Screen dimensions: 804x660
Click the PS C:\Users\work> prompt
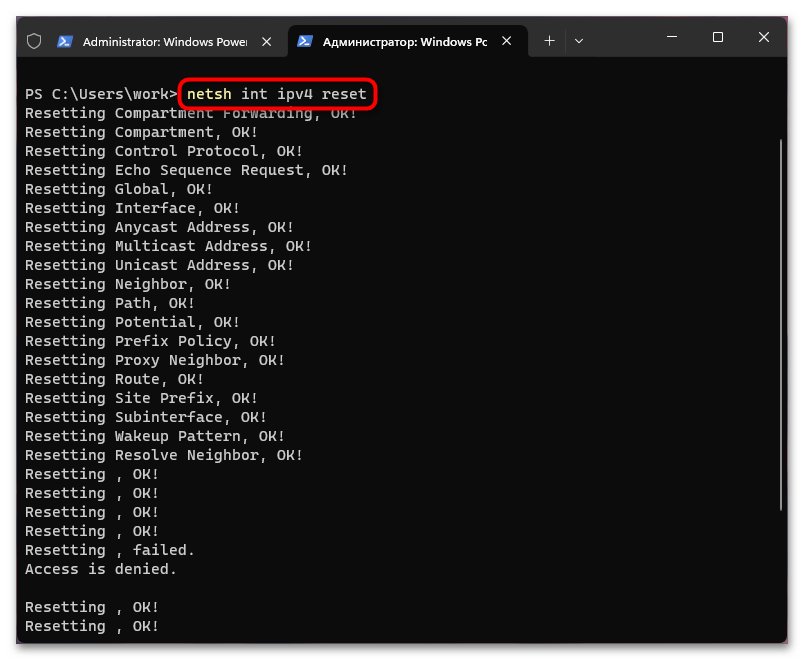(x=99, y=93)
